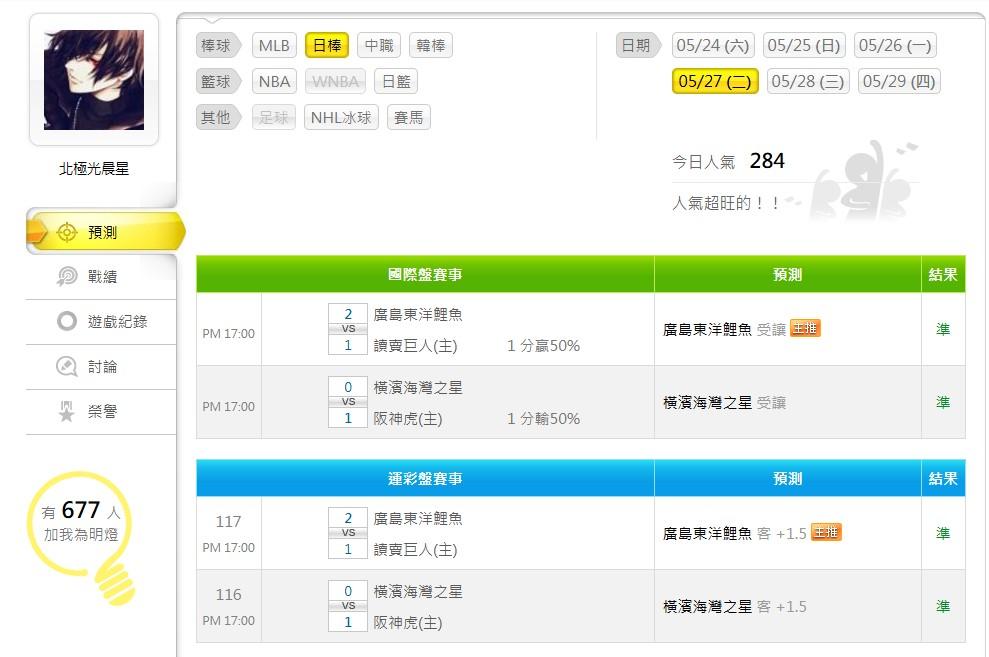This screenshot has width=989, height=657.
Task: Select the WNBA league filter
Action: [x=336, y=81]
